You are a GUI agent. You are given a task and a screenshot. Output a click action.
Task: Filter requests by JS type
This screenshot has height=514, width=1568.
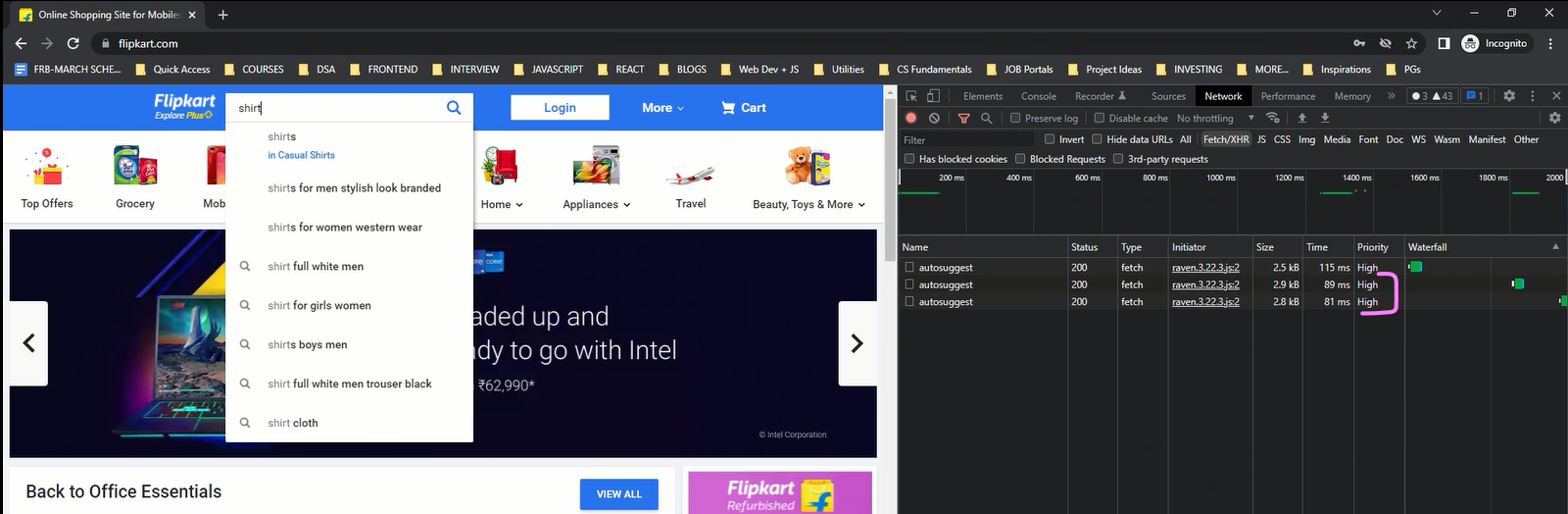[1261, 139]
